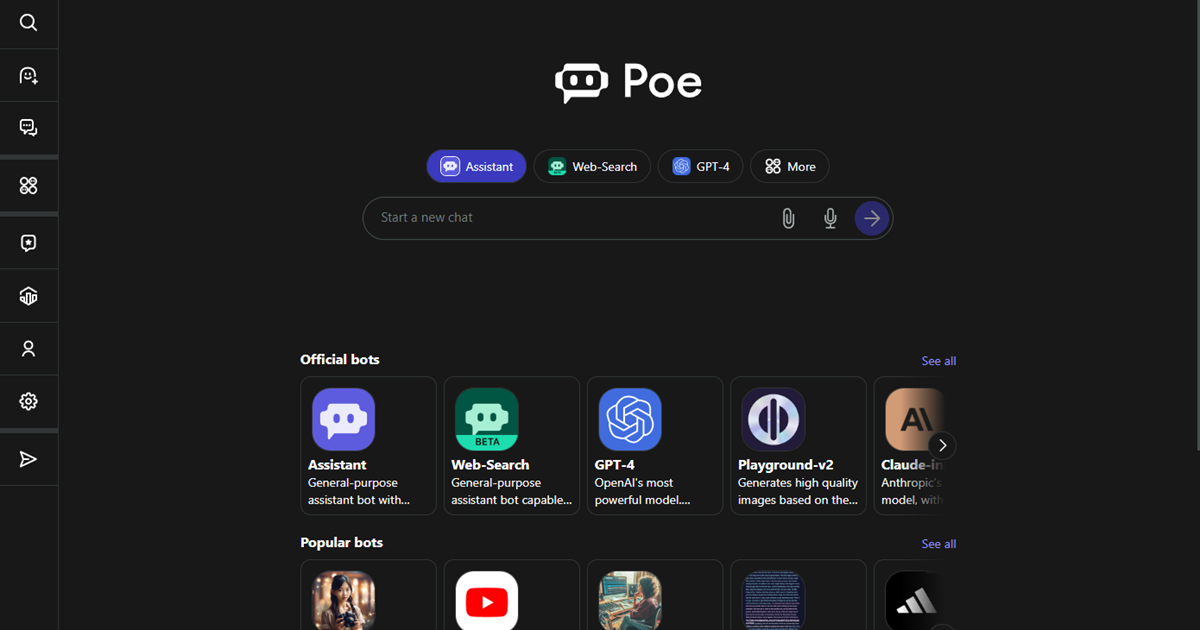Open your profile from the sidebar
The width and height of the screenshot is (1200, 630).
(x=29, y=348)
